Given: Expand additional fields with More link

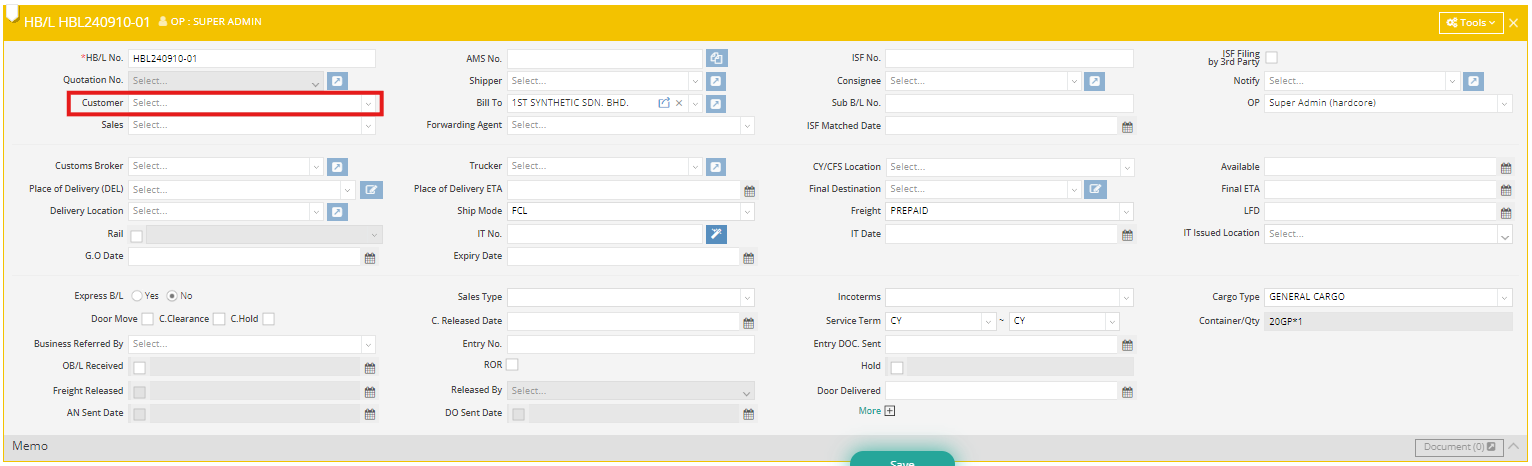Looking at the screenshot, I should [876, 411].
